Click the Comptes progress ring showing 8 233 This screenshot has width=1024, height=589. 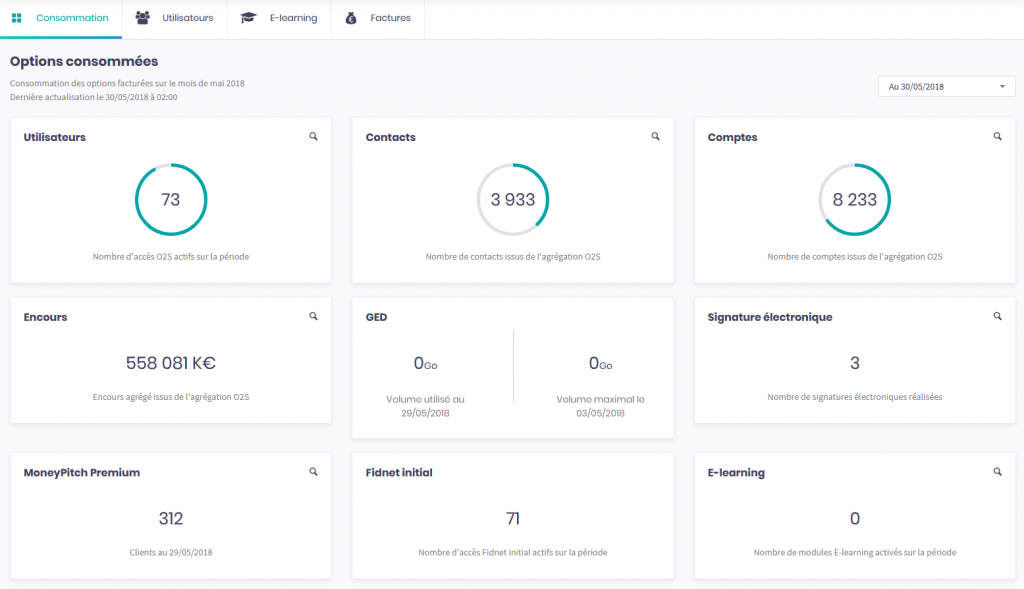click(855, 200)
